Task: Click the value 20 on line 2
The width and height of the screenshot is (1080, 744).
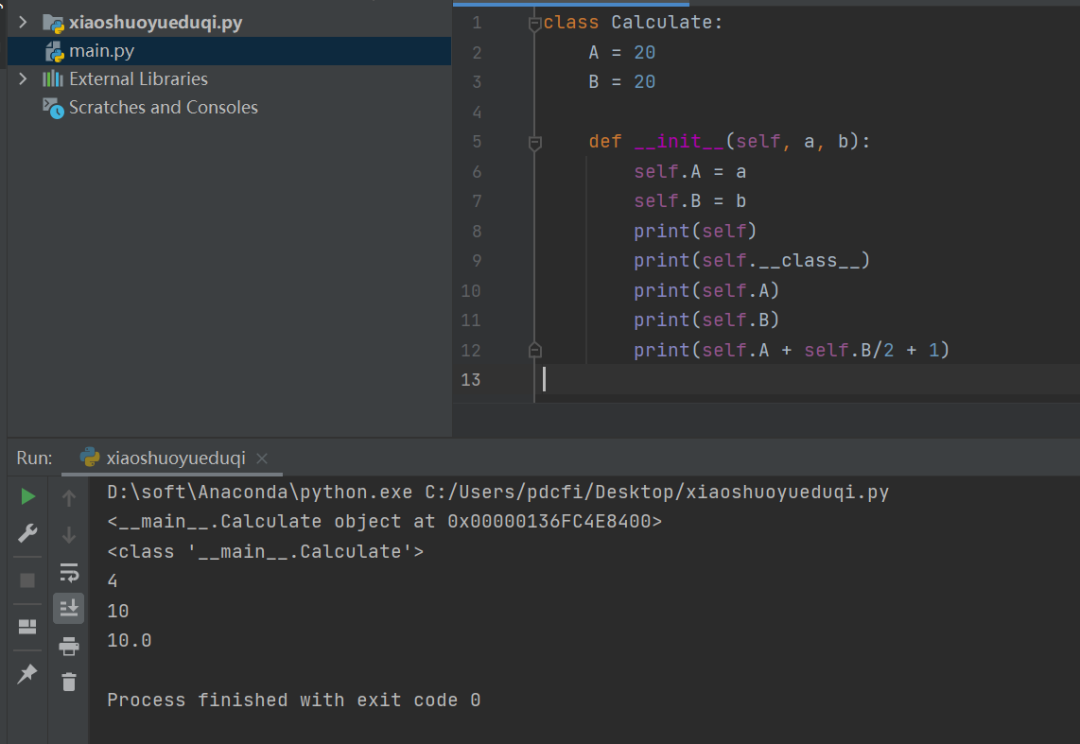Action: point(645,52)
